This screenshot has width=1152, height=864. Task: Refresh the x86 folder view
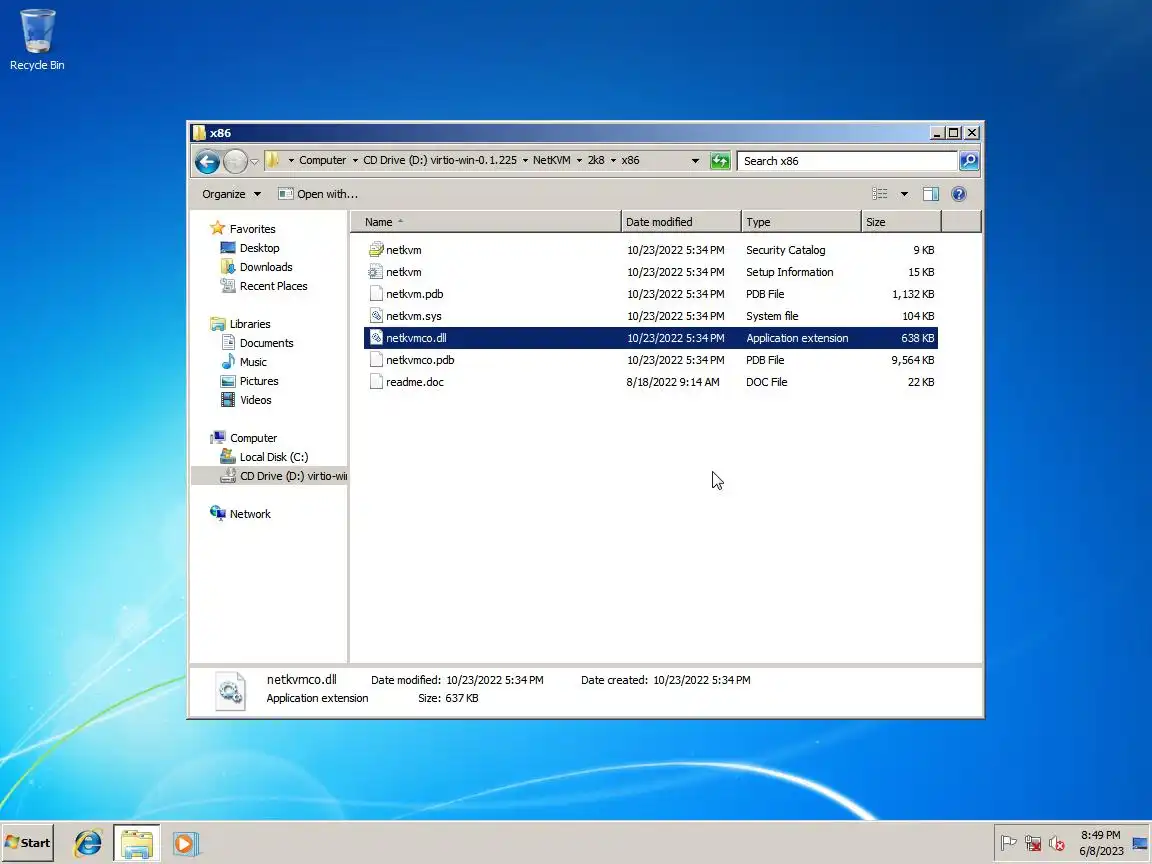coord(720,161)
